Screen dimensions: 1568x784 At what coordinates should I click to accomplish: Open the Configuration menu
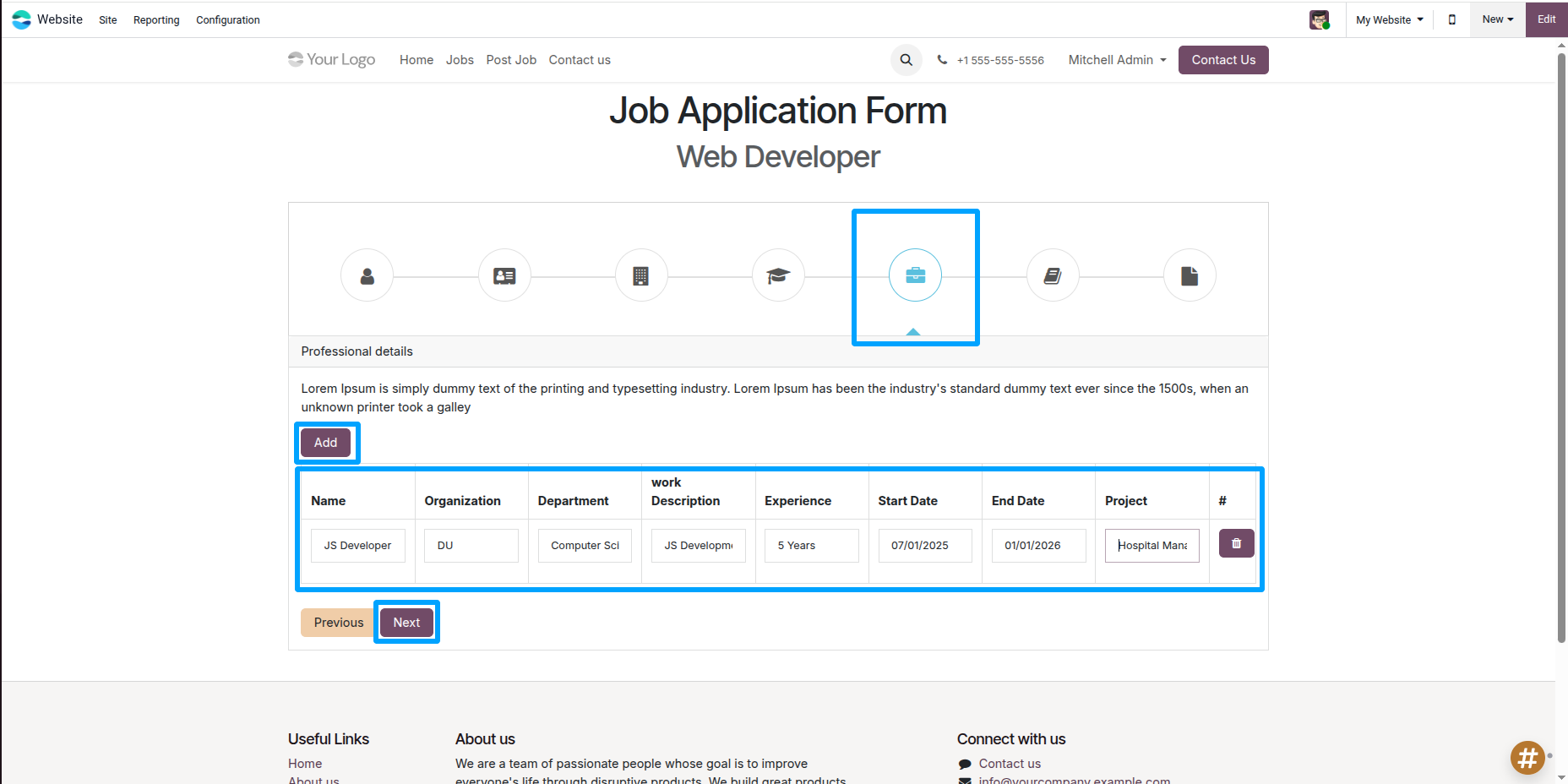(228, 19)
